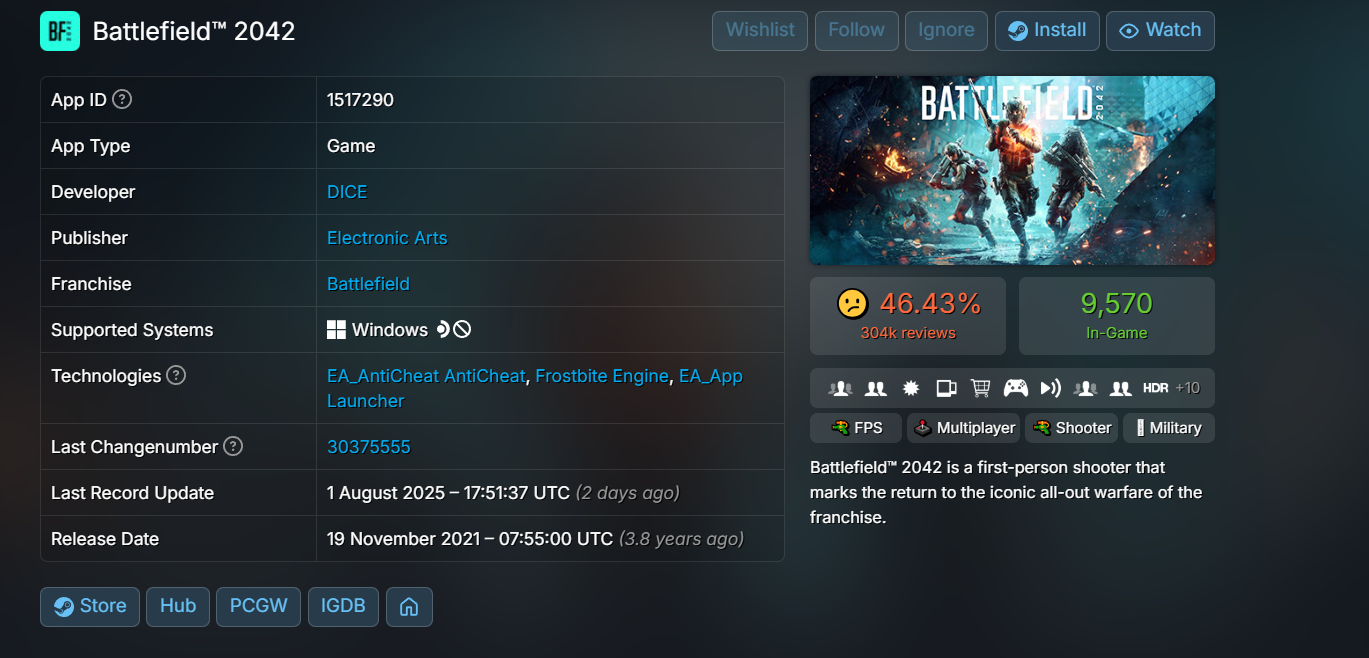Click the App ID value 1517290
This screenshot has height=658, width=1369.
point(360,100)
